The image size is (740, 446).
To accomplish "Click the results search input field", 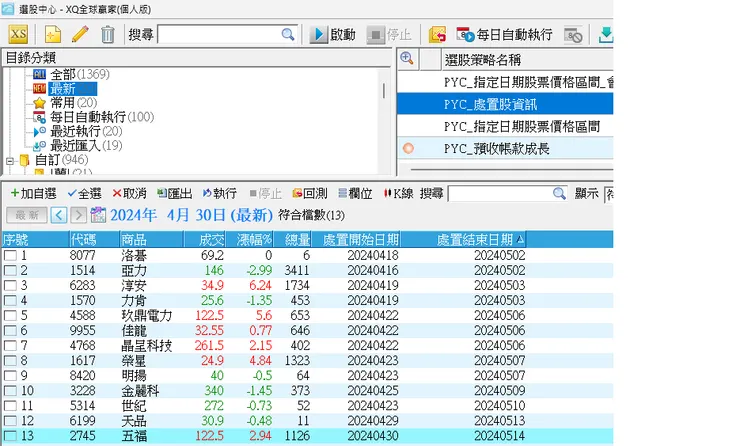I will tap(500, 194).
